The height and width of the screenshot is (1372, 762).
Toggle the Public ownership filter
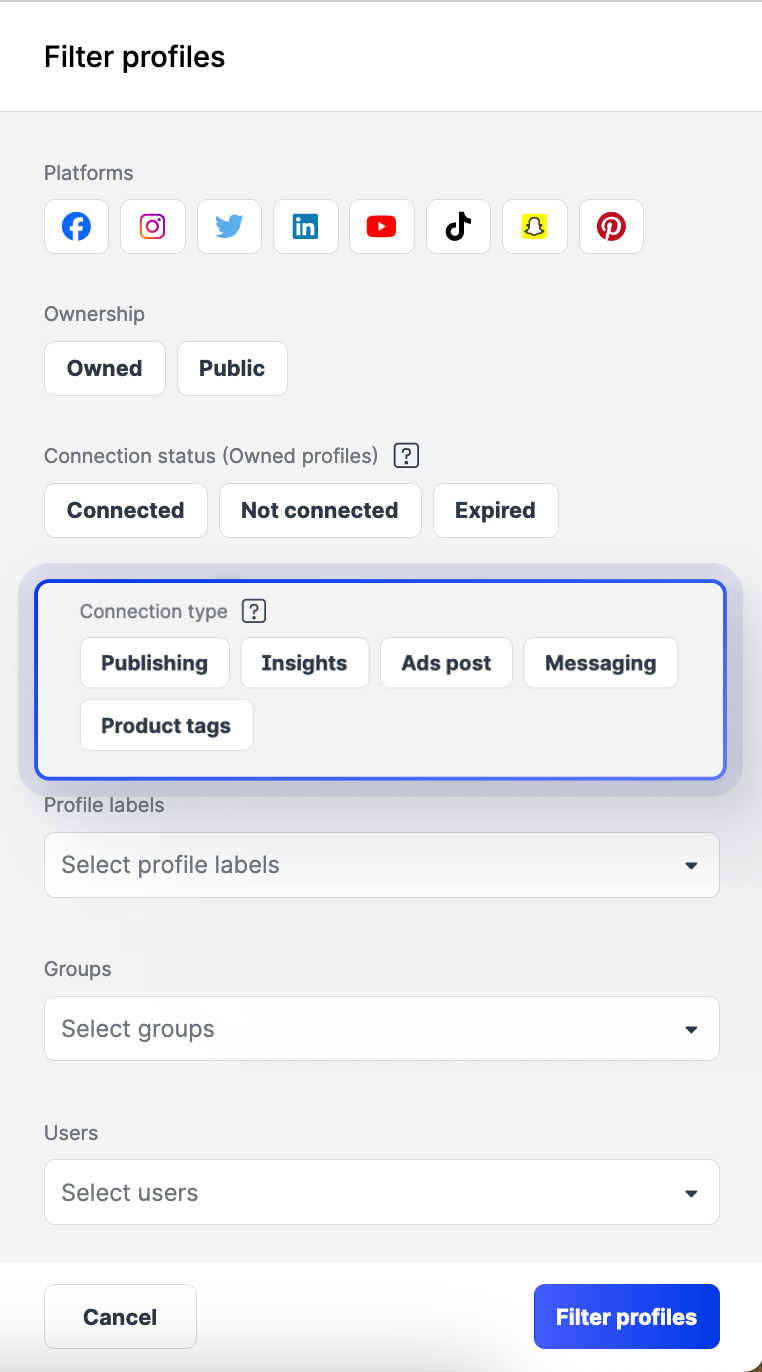pos(232,368)
